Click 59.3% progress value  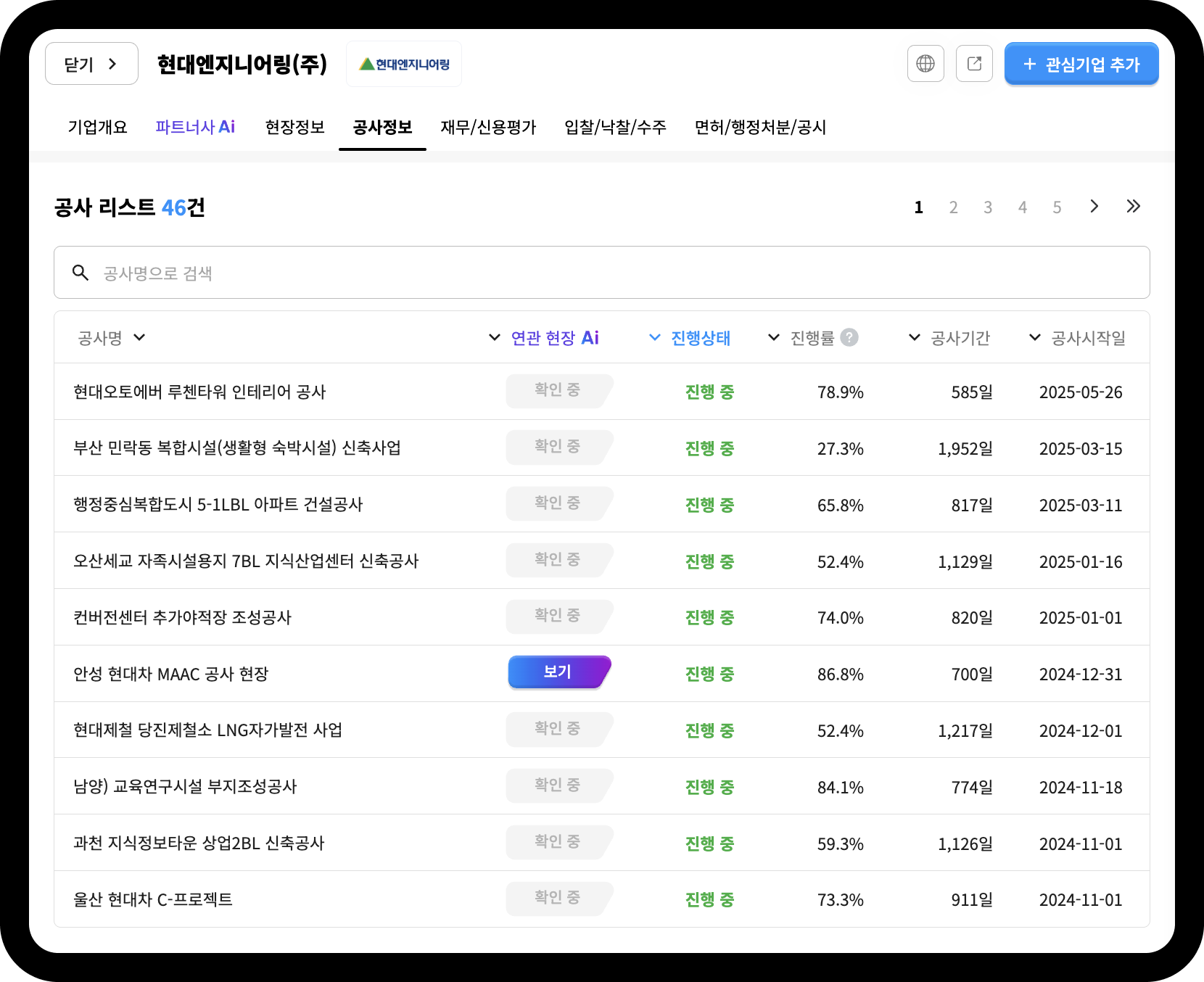[840, 844]
